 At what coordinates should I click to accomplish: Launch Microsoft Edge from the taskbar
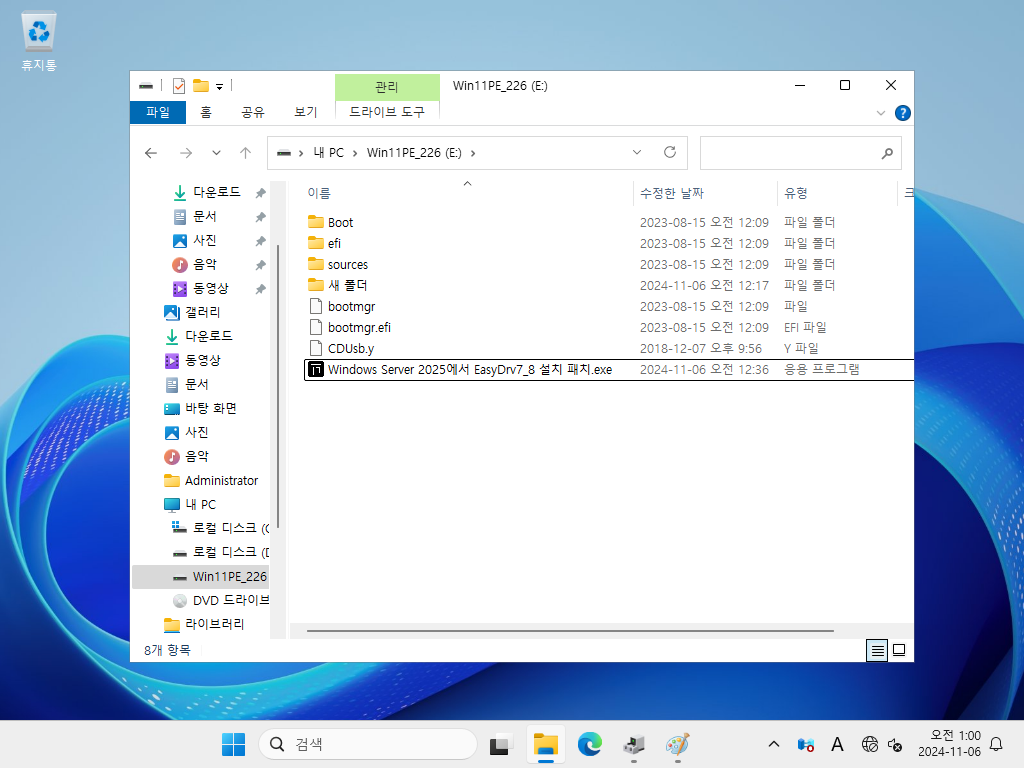coord(590,744)
